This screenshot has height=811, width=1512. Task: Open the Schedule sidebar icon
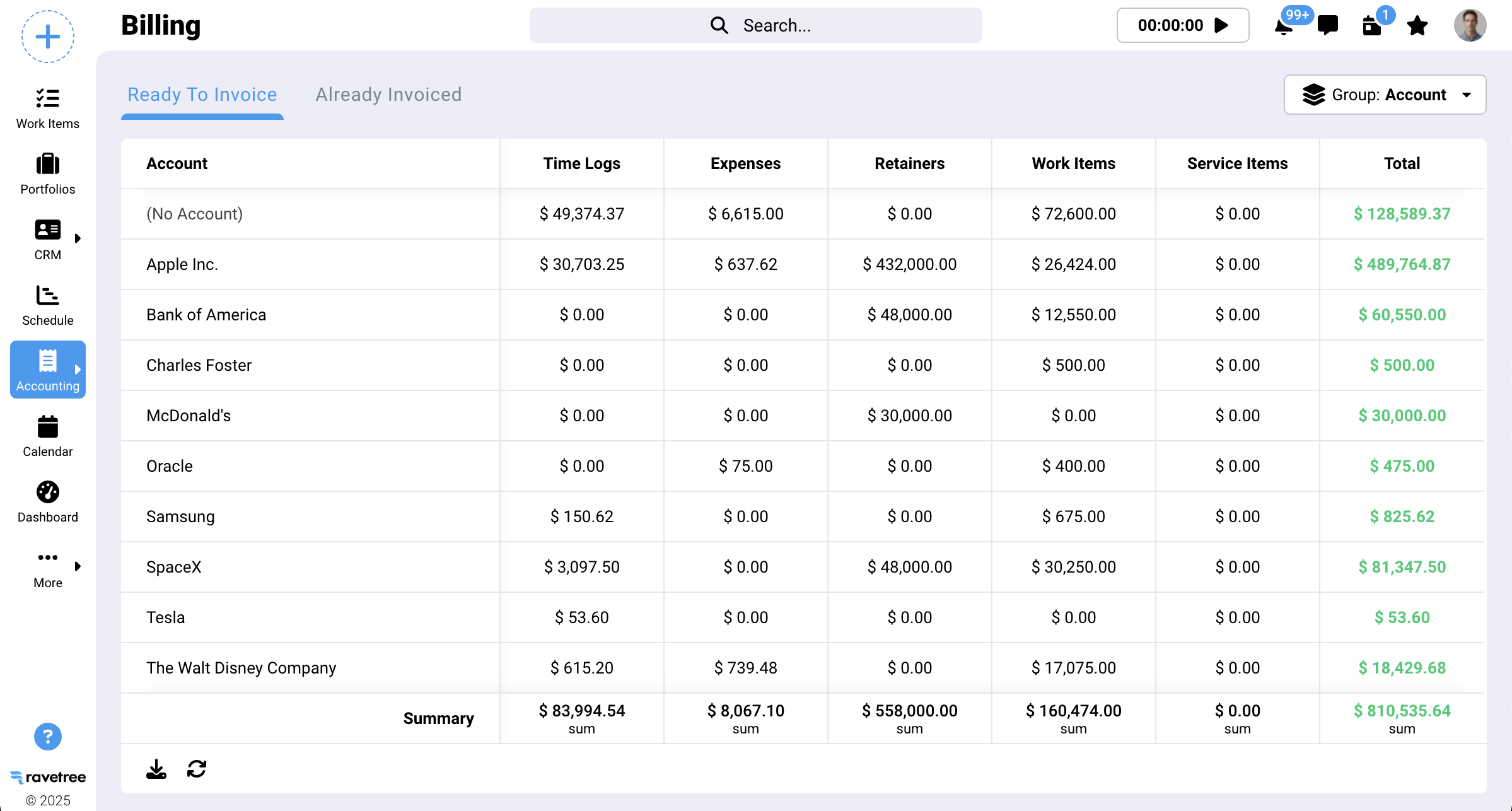point(48,305)
